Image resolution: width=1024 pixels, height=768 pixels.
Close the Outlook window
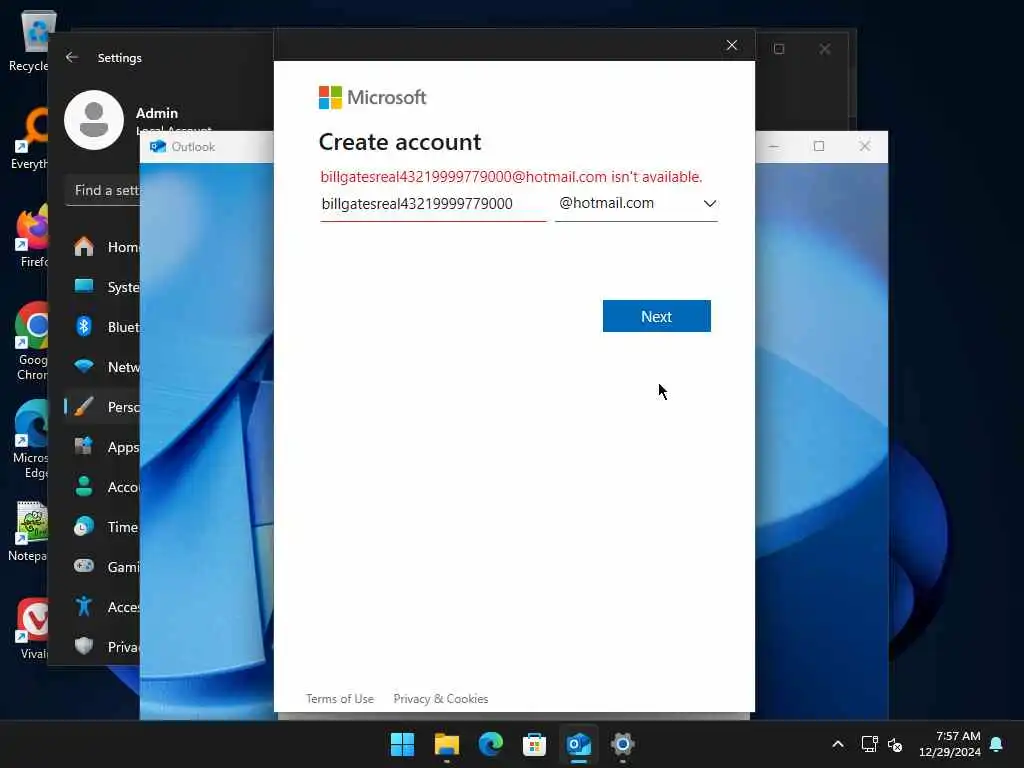click(865, 146)
